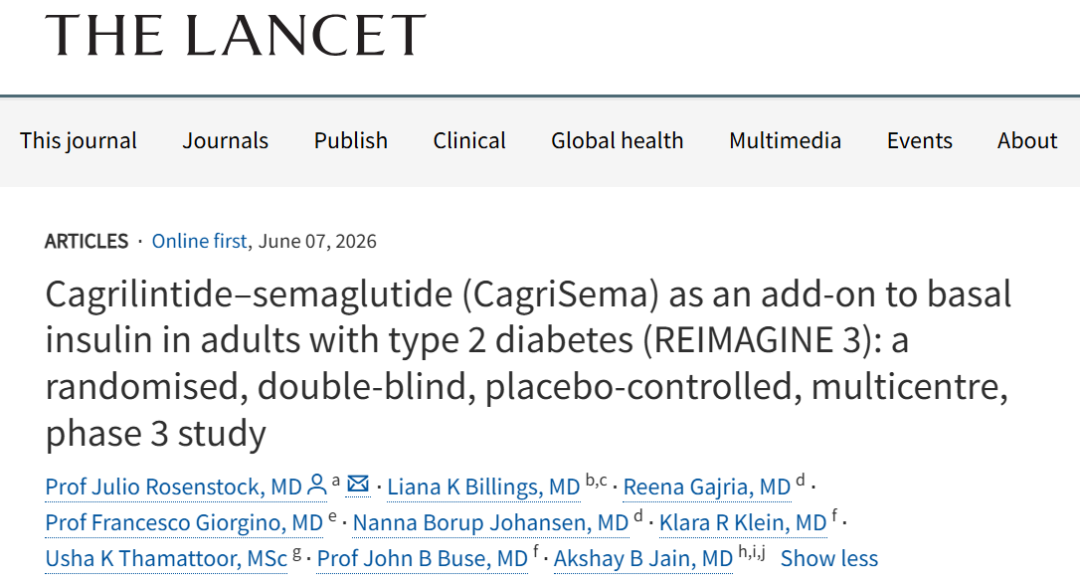Viewport: 1080px width, 587px height.
Task: Open the Journals menu
Action: 225,141
